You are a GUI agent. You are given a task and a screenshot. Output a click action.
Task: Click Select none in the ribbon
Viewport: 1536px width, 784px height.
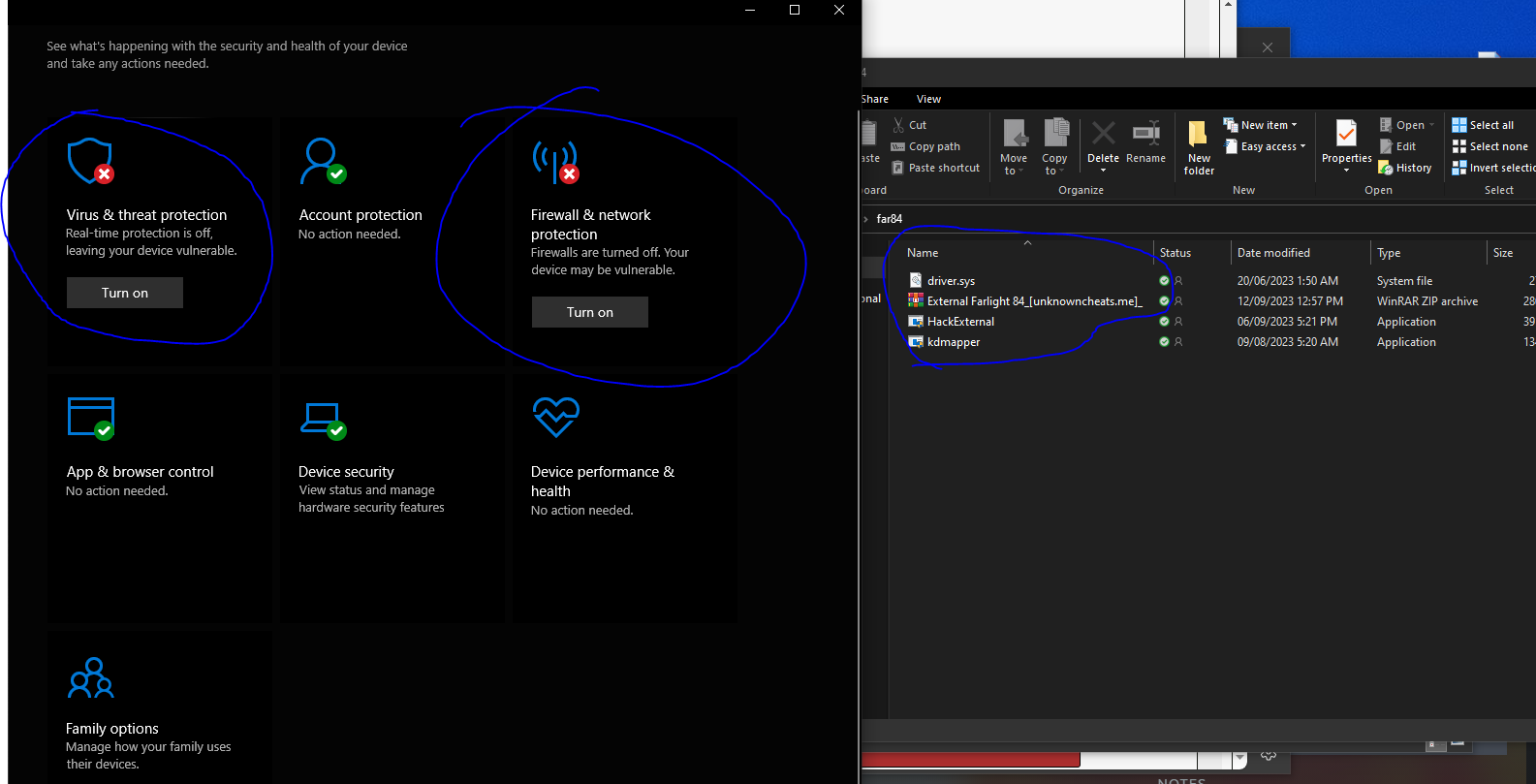tap(1489, 146)
